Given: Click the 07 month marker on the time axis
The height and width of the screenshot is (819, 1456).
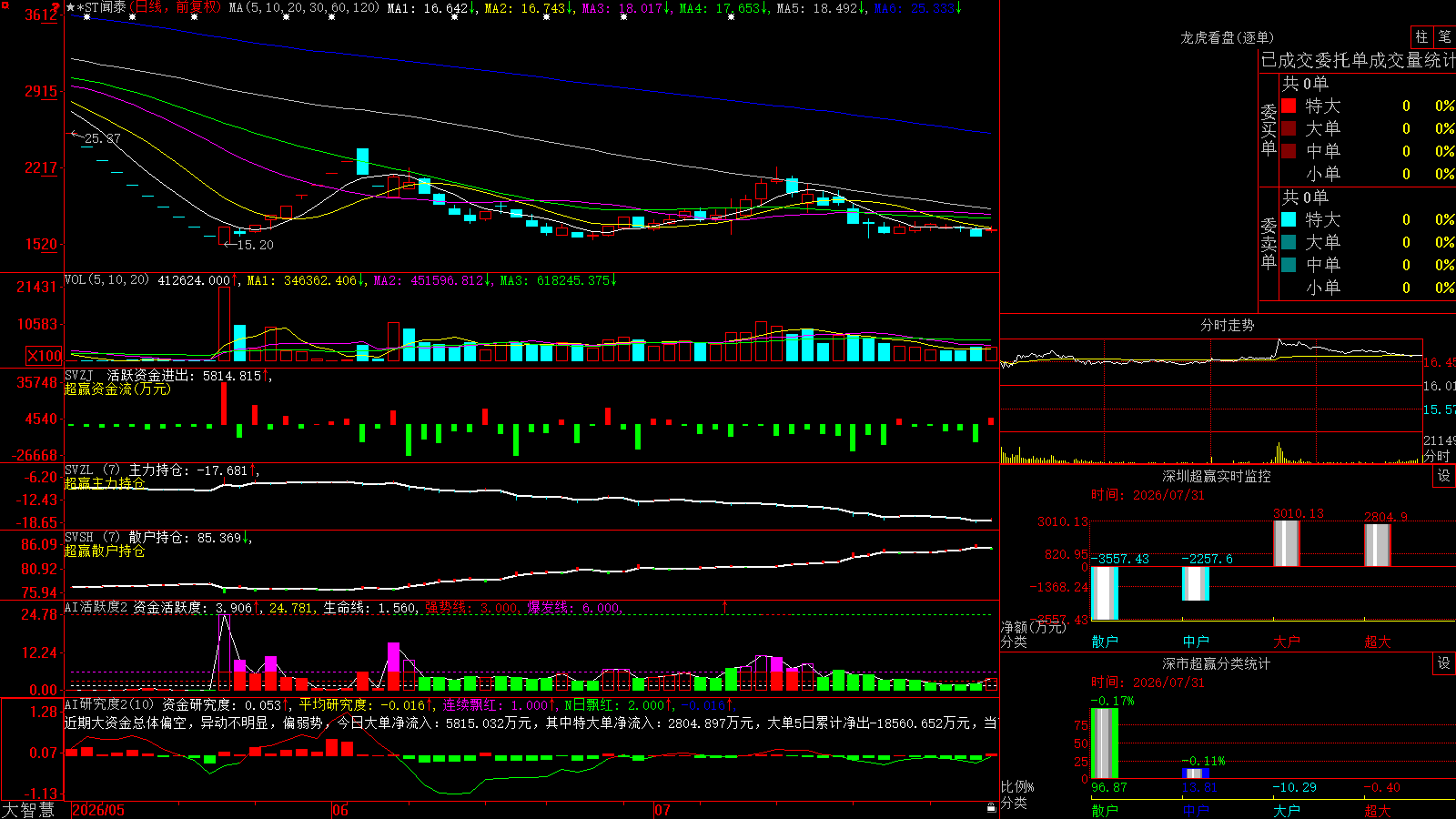Looking at the screenshot, I should coord(662,810).
